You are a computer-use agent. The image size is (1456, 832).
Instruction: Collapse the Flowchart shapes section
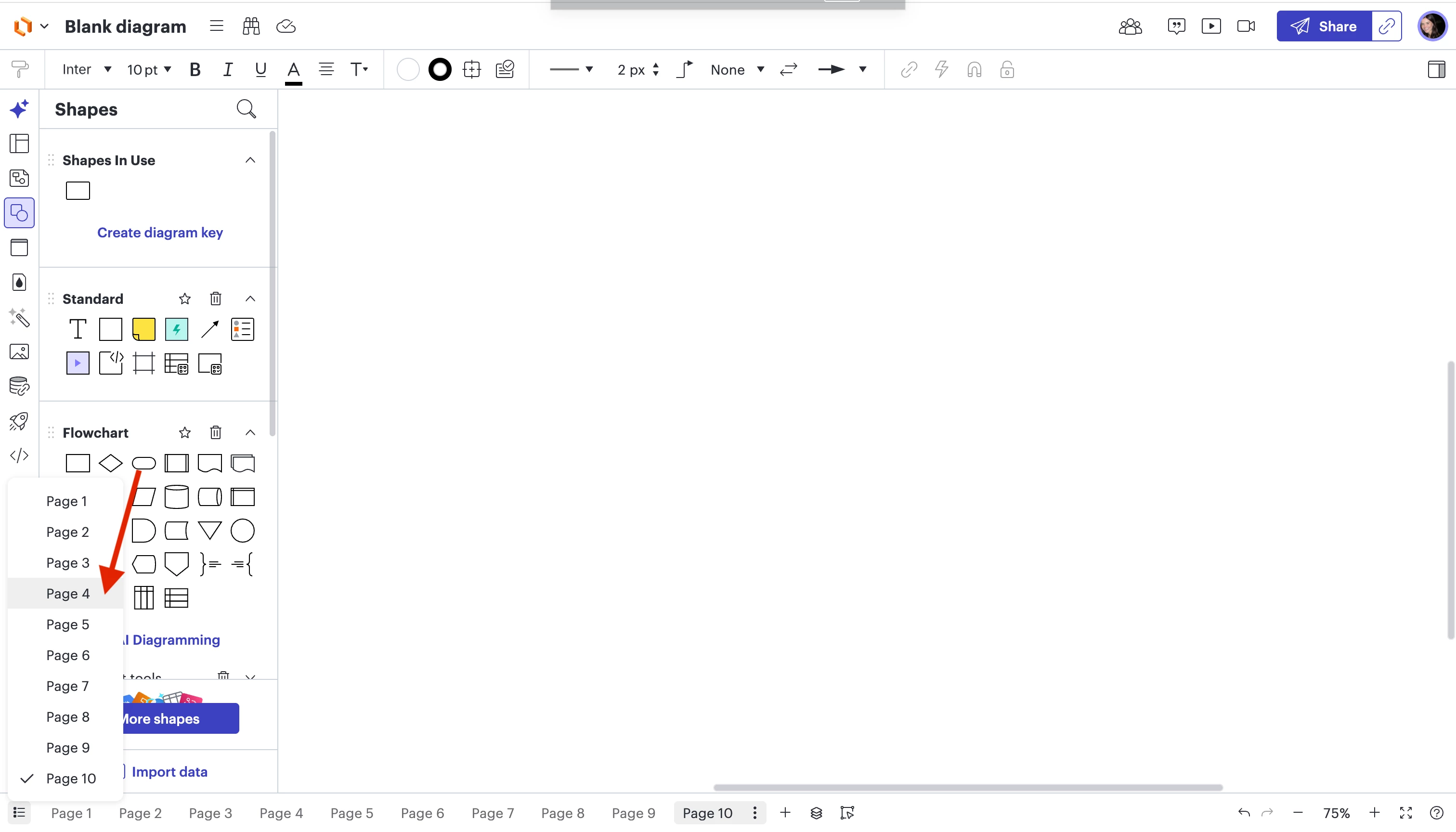coord(250,432)
